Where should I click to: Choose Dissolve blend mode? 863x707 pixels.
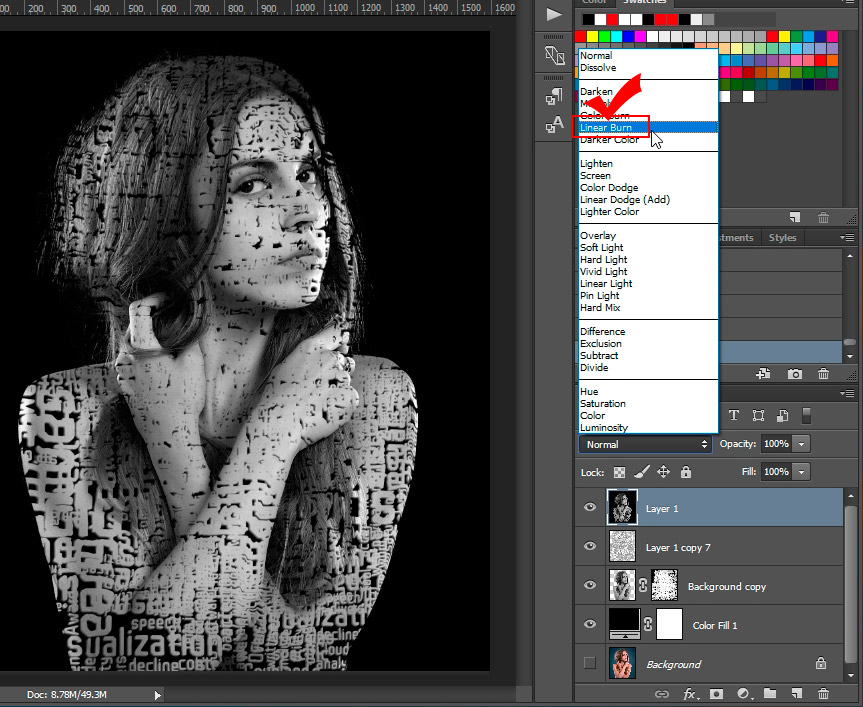(648, 68)
